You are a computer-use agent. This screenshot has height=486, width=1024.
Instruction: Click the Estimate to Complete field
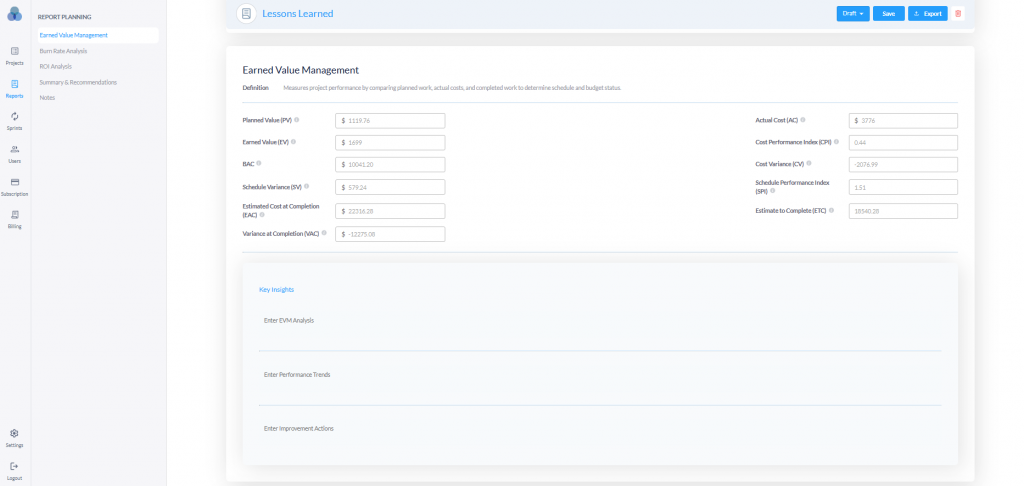click(903, 211)
